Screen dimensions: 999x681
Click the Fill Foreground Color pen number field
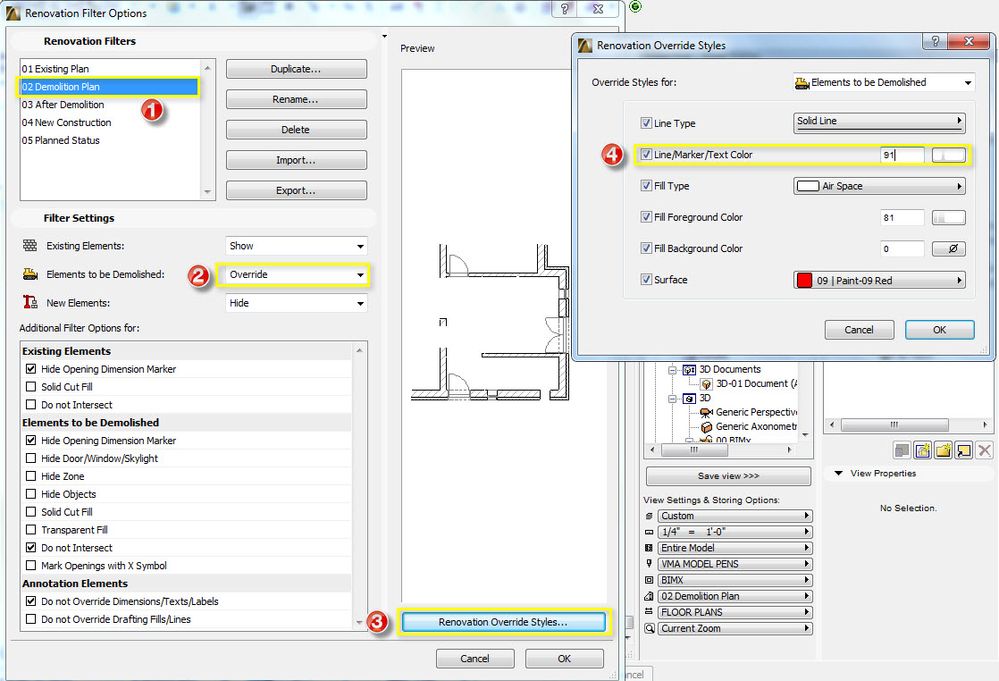point(902,217)
